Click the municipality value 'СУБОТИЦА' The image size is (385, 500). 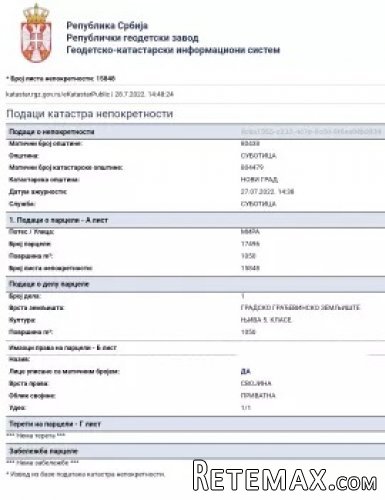click(x=258, y=156)
